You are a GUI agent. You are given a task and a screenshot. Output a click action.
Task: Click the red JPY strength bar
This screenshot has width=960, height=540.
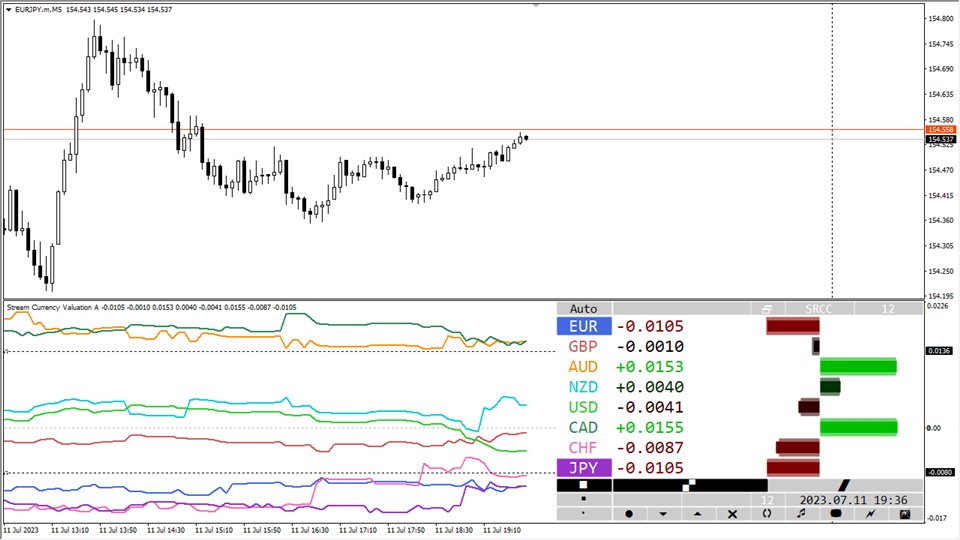pyautogui.click(x=793, y=468)
